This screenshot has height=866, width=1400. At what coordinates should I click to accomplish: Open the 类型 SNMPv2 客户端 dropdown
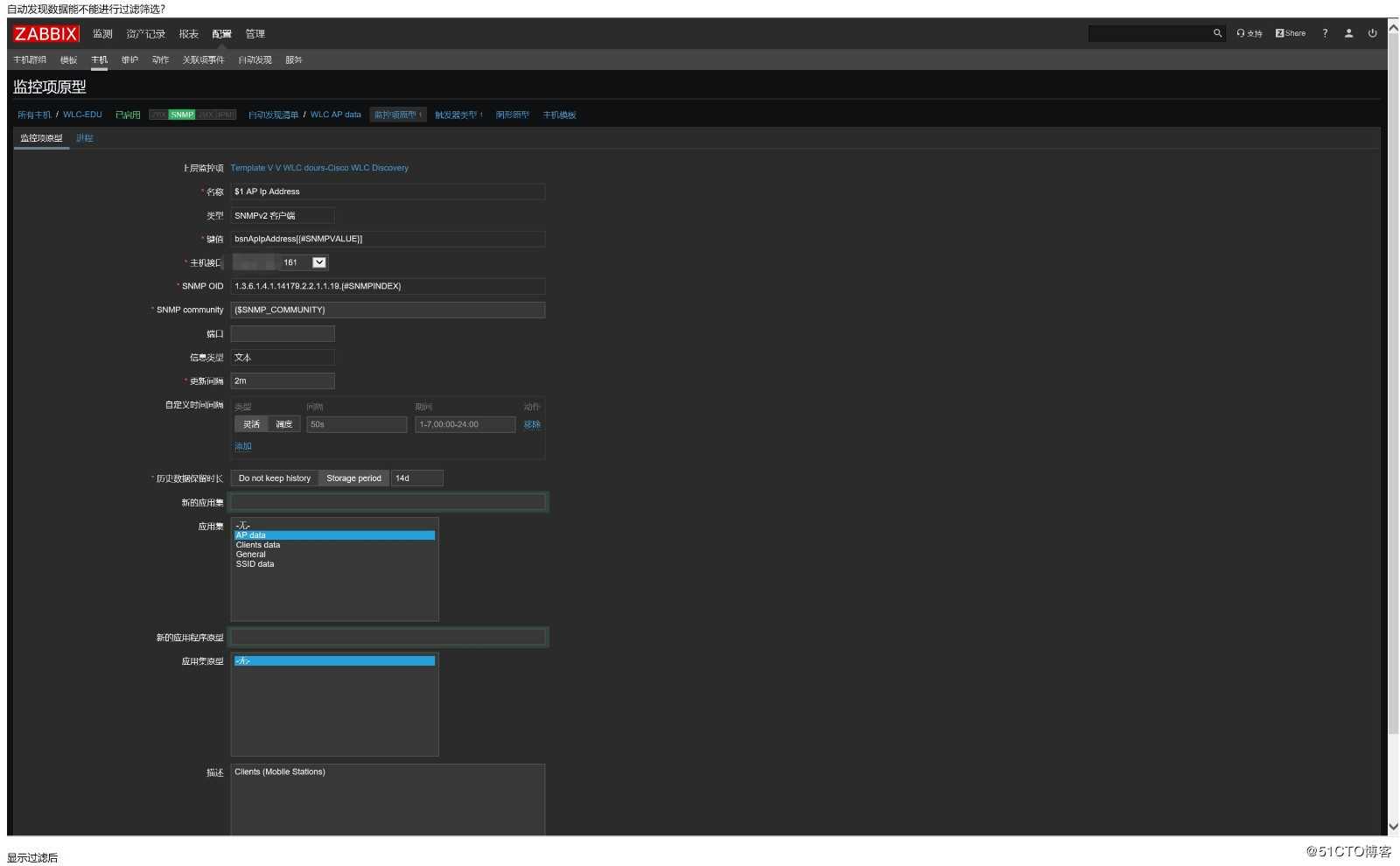click(x=282, y=215)
